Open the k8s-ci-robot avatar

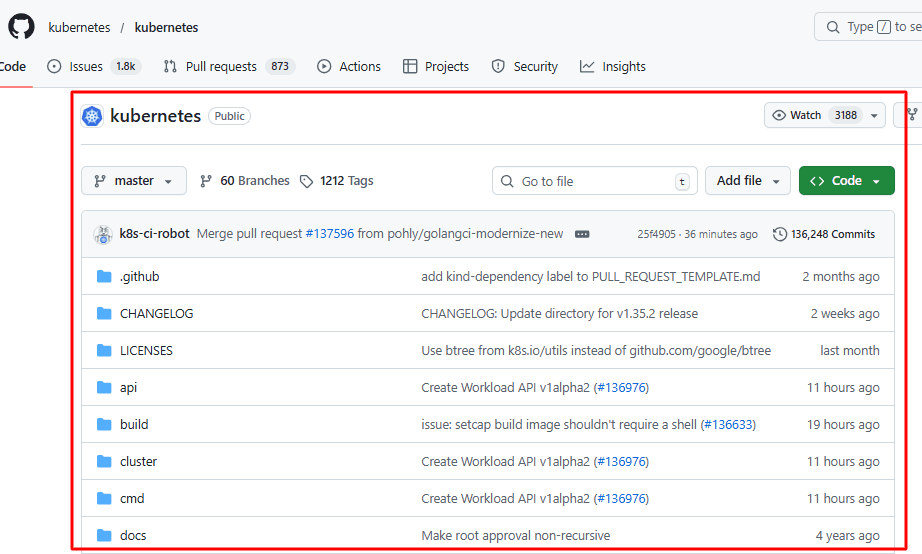pos(103,234)
